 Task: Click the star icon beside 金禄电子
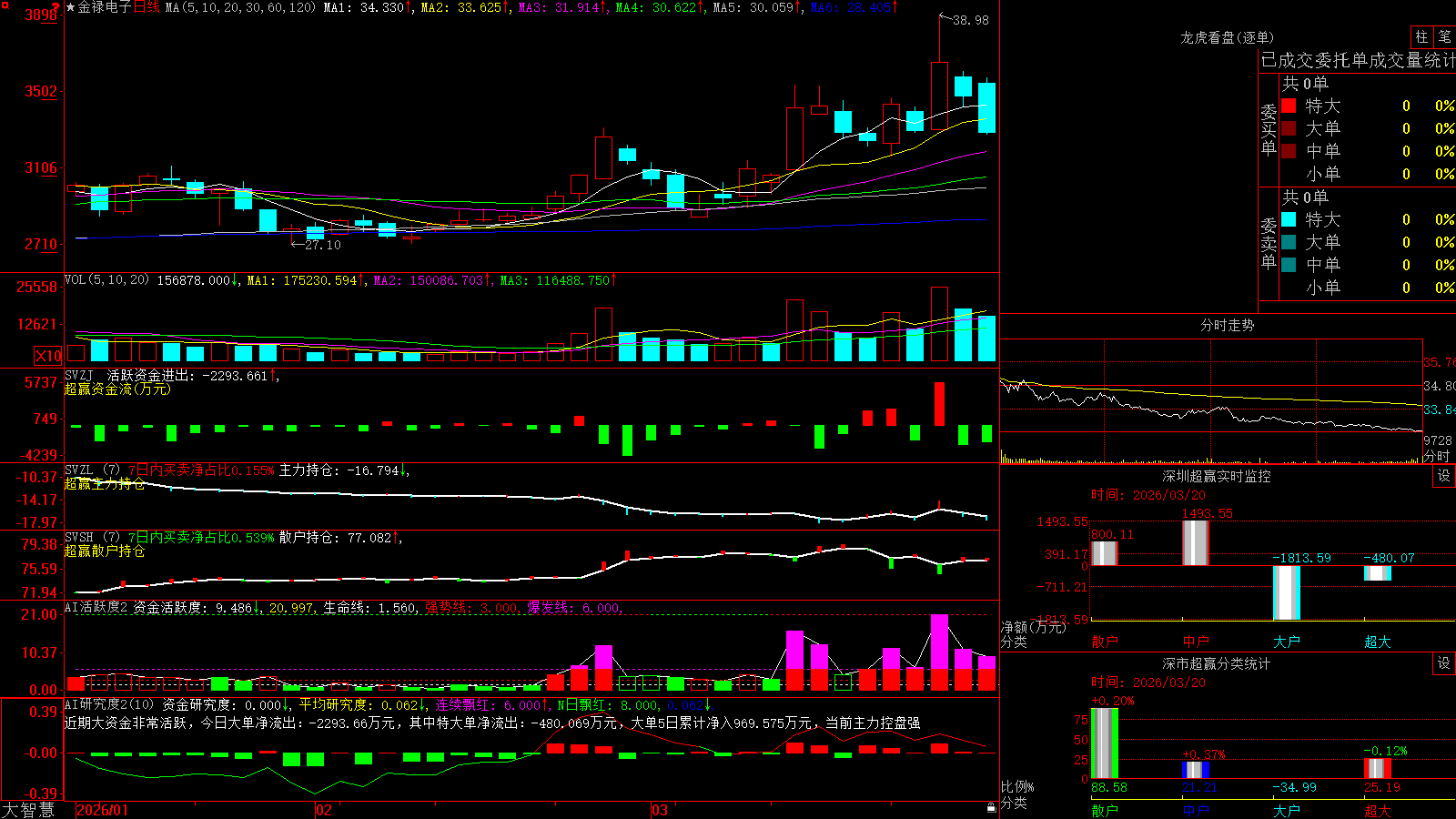tap(71, 7)
